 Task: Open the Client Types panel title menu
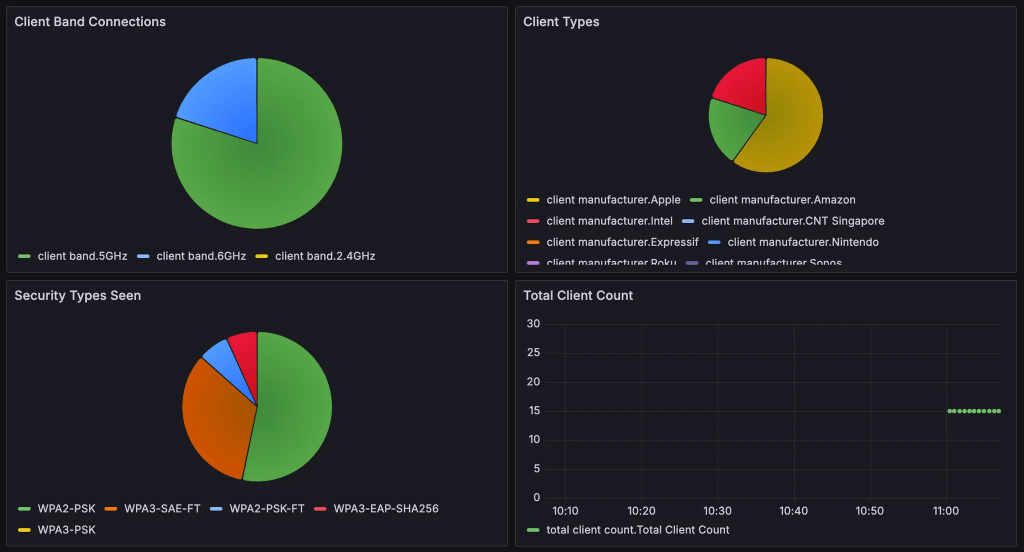(561, 22)
